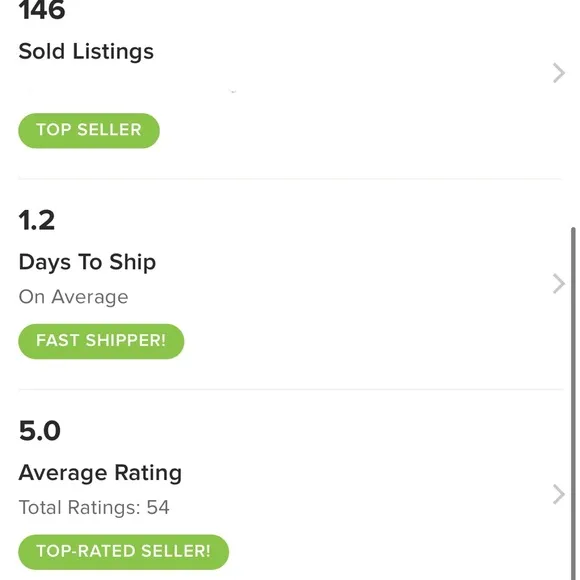580x580 pixels.
Task: Select the Sold Listings heading
Action: pos(86,51)
